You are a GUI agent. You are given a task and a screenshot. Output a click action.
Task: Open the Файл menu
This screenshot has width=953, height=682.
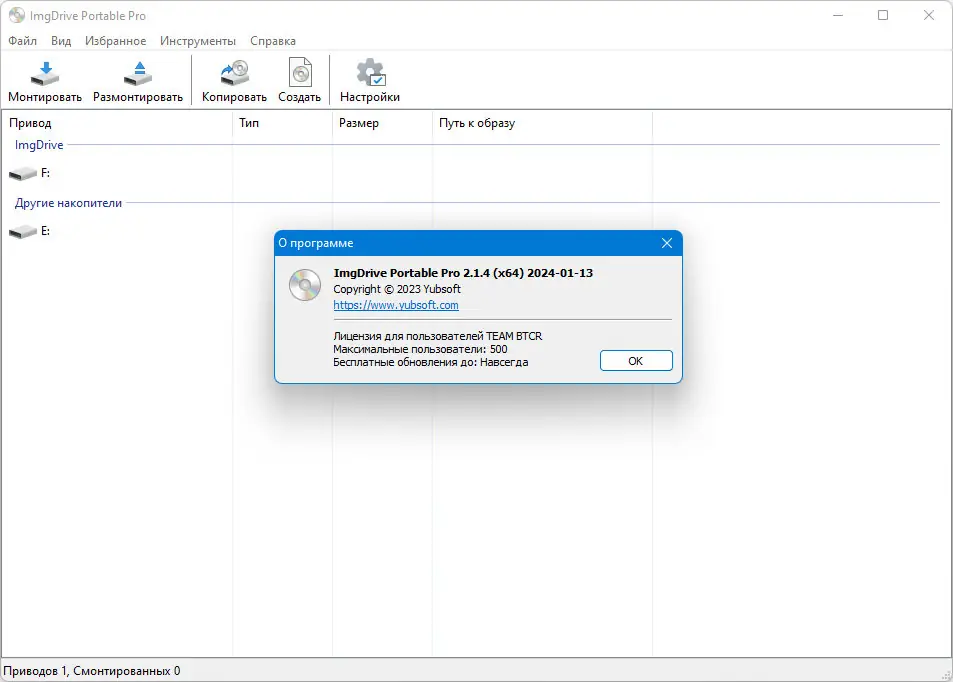(x=22, y=41)
